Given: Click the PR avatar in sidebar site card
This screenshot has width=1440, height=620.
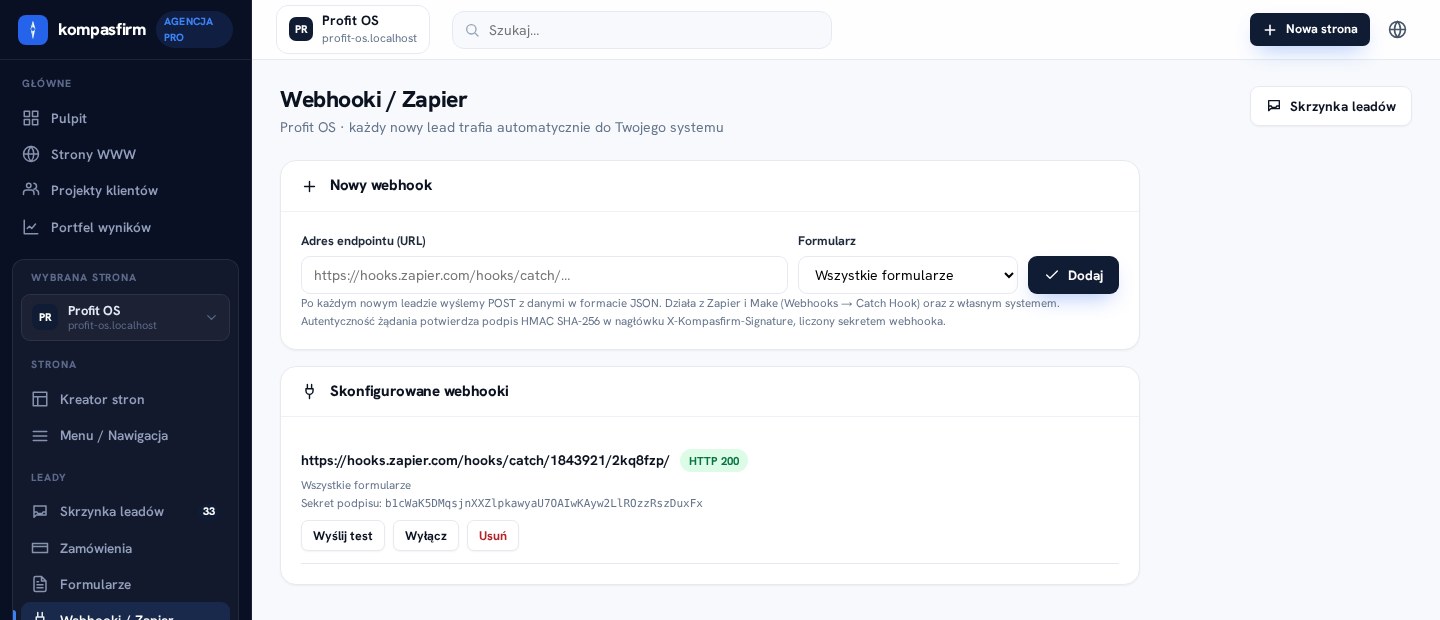Looking at the screenshot, I should click(45, 317).
